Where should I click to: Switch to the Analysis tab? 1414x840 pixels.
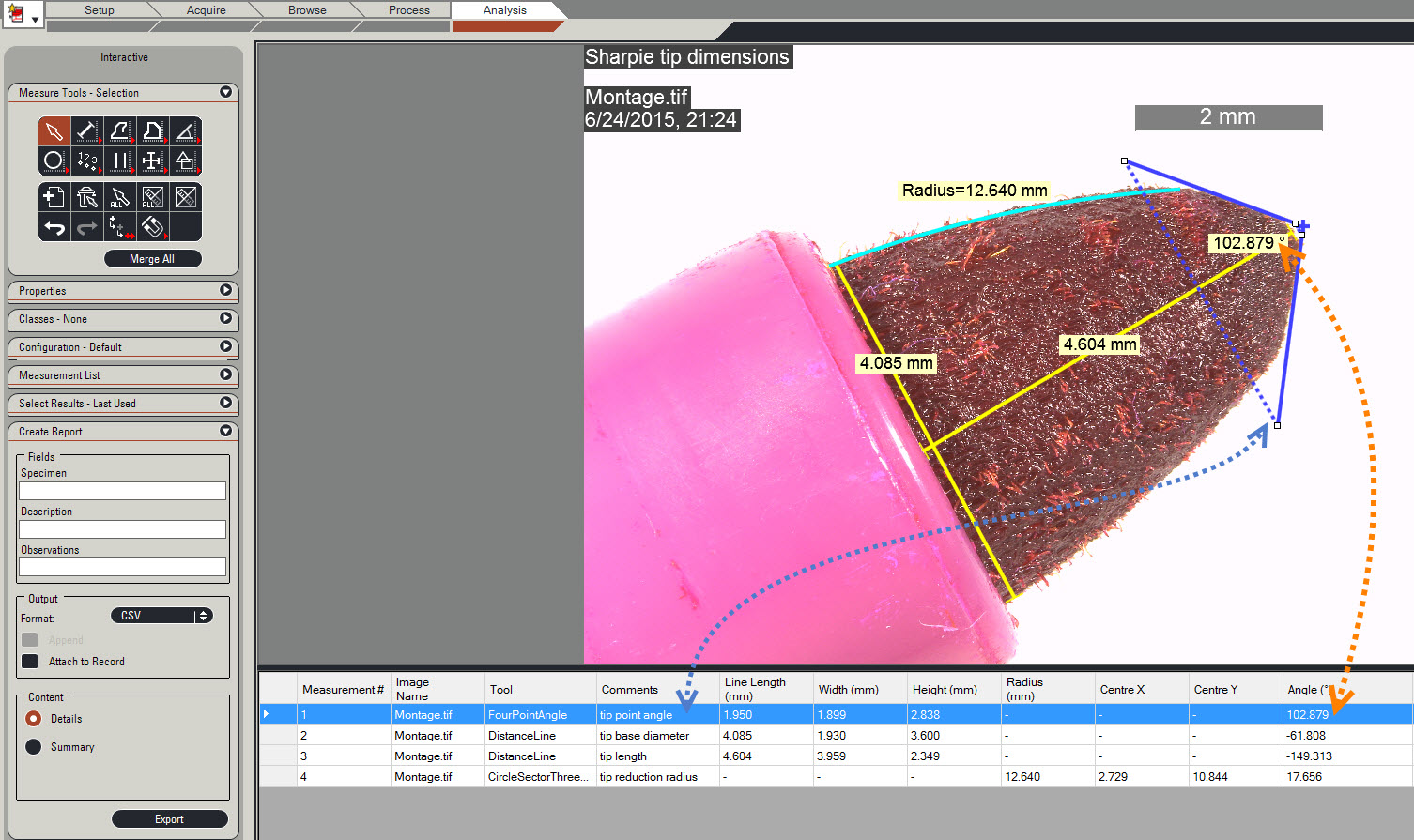(505, 10)
